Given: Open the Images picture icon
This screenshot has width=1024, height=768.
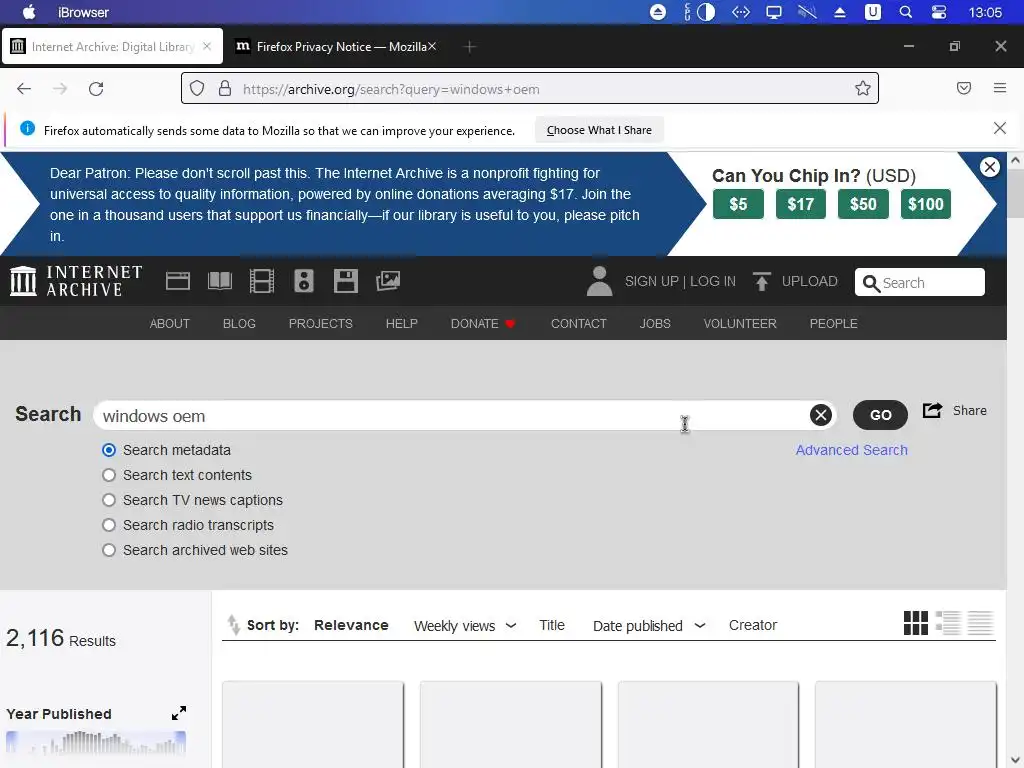Looking at the screenshot, I should click(388, 281).
